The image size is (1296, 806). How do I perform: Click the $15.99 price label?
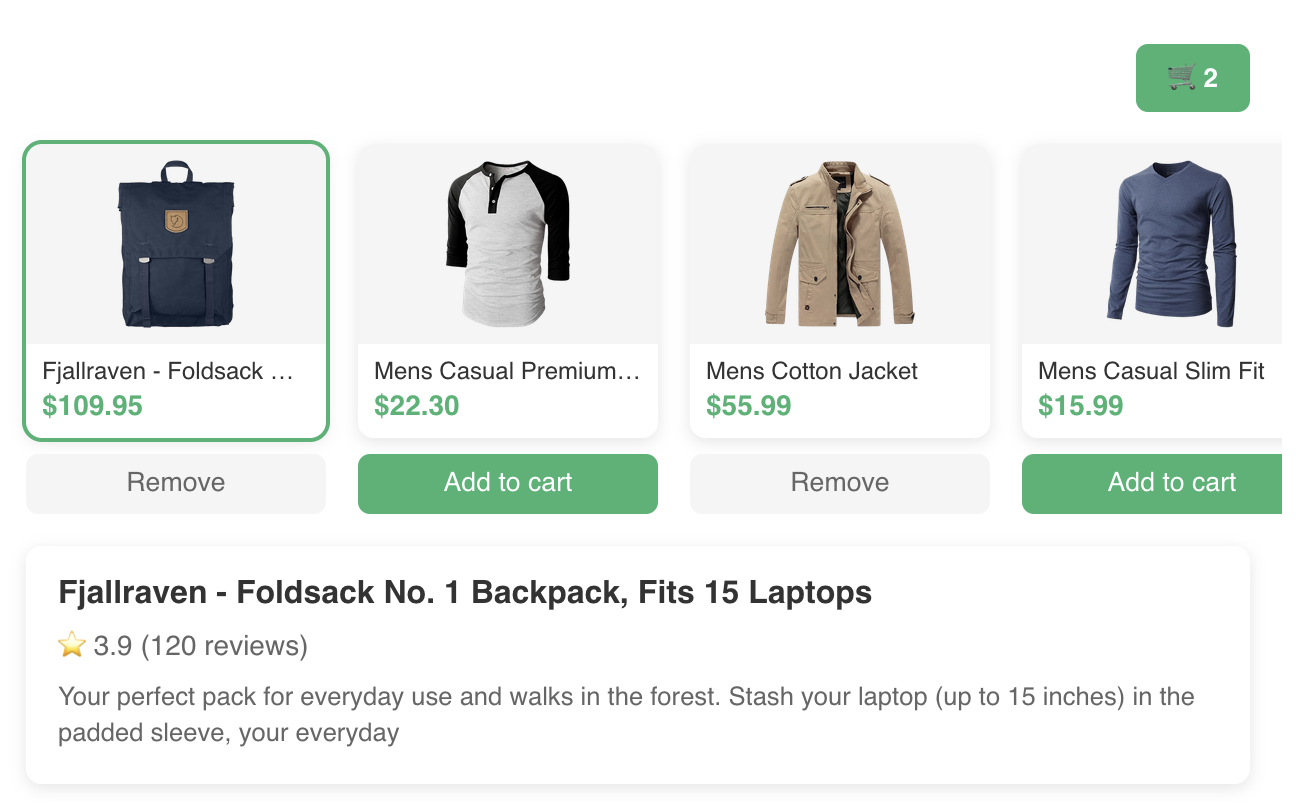(1080, 406)
